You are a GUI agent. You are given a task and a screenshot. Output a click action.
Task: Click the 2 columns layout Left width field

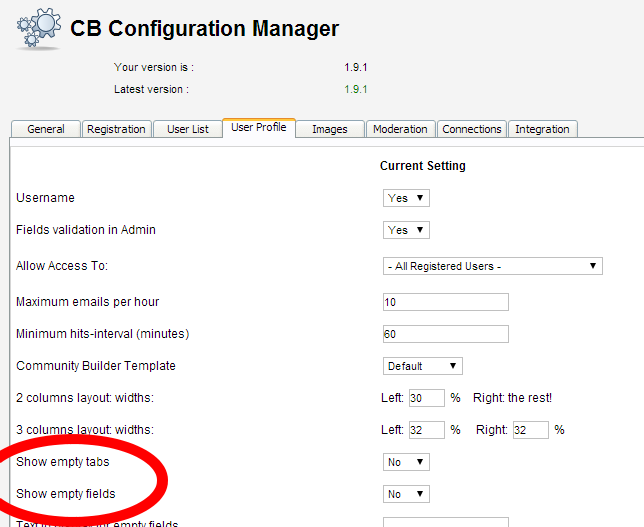tap(427, 398)
